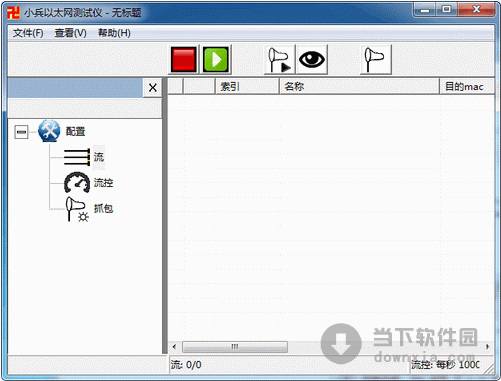Click the rightmost net icon in toolbar
This screenshot has width=501, height=381.
click(x=376, y=60)
